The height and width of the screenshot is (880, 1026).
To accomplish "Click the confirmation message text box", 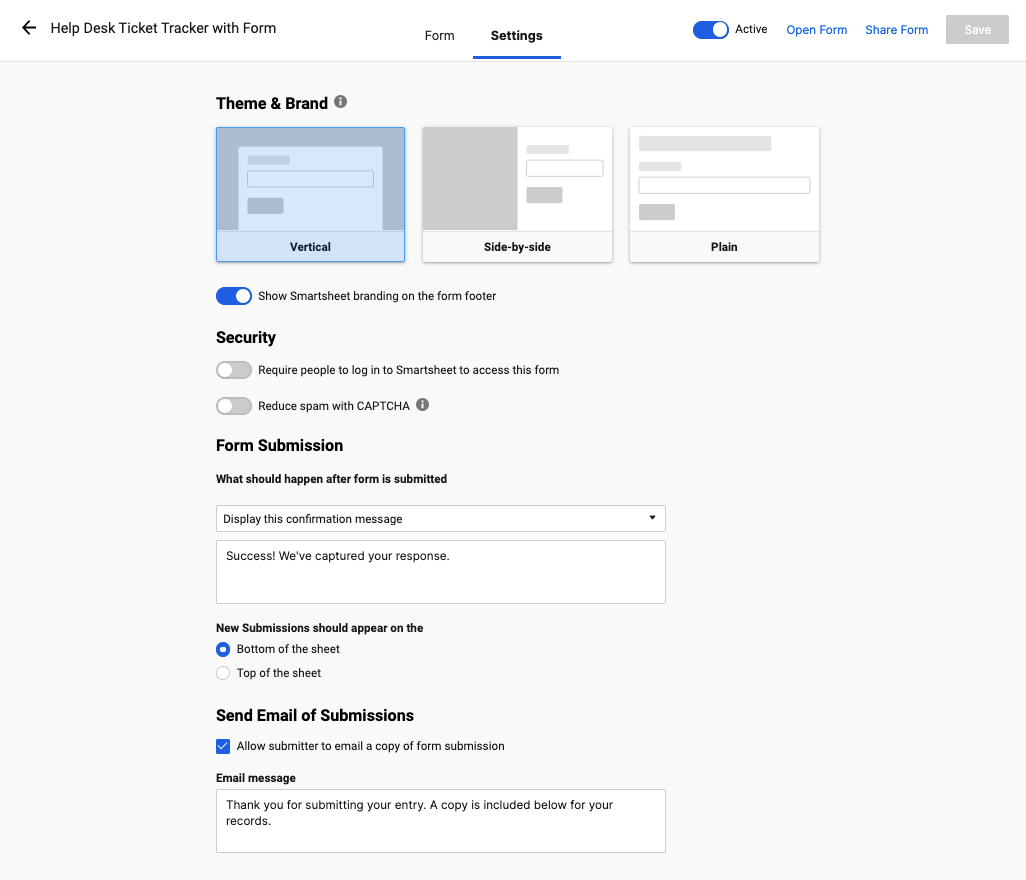I will (x=440, y=572).
